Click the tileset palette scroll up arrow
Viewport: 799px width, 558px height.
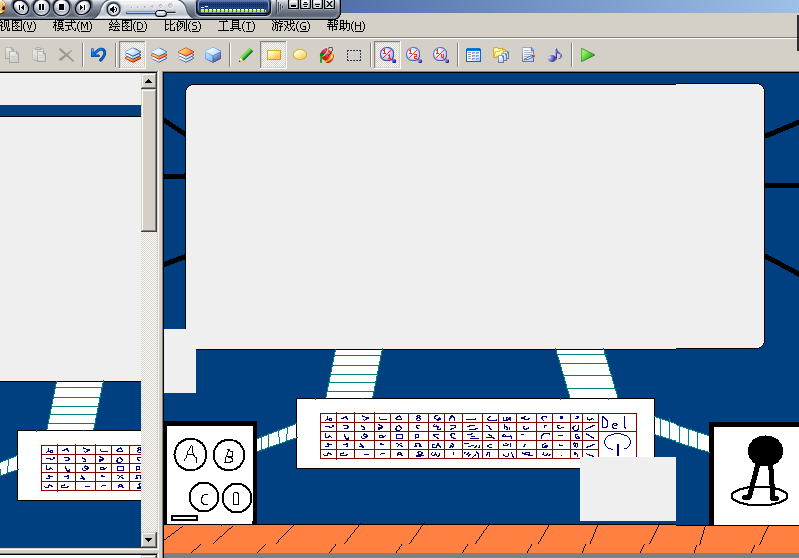149,81
